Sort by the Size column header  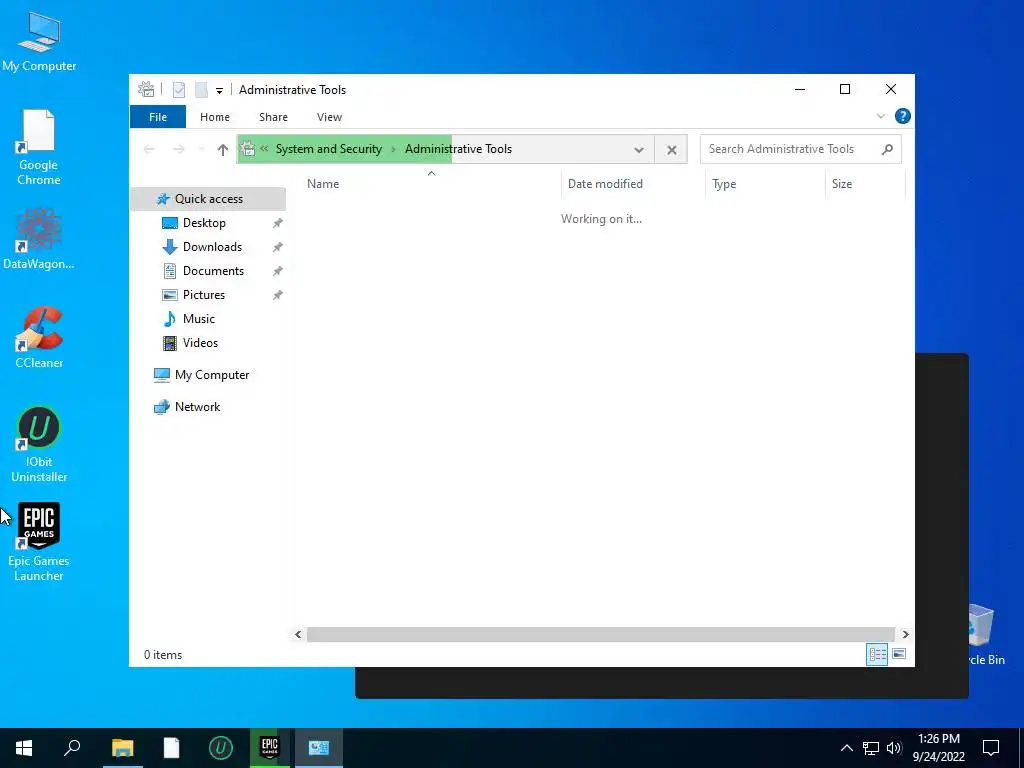point(865,184)
